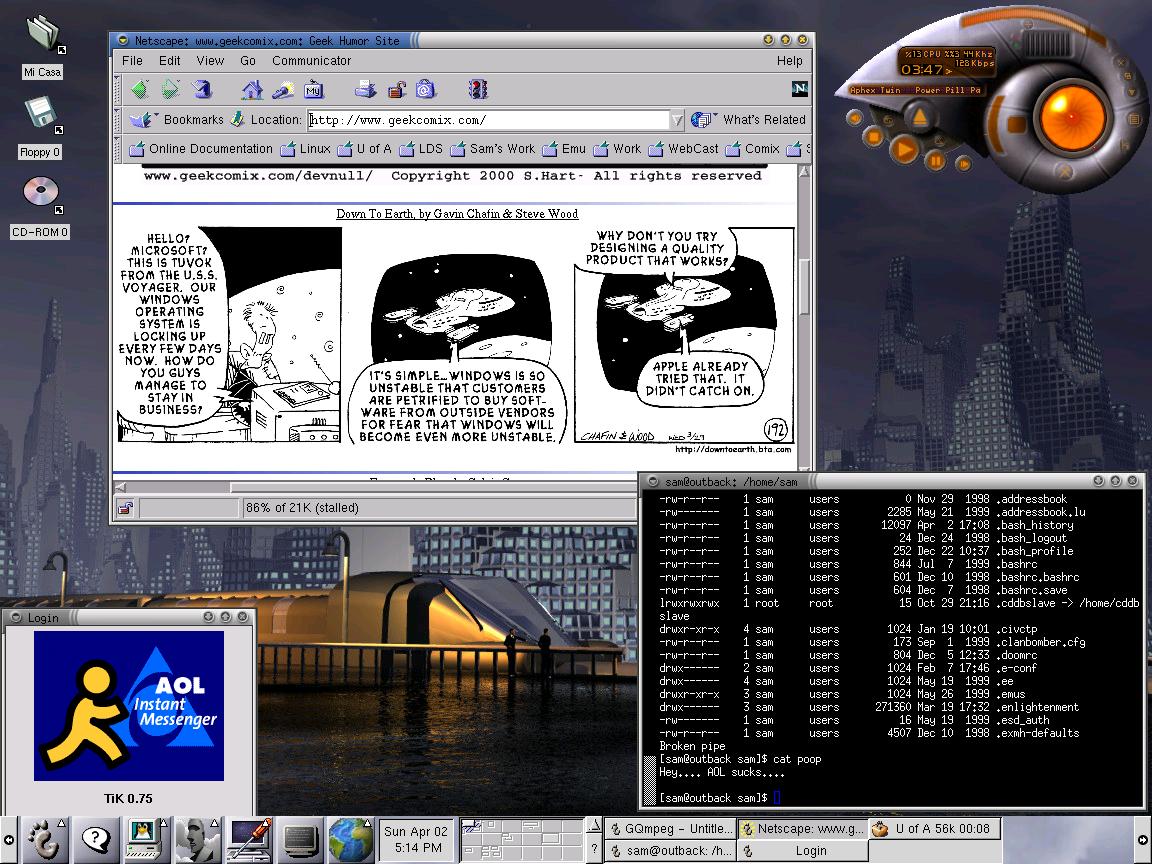Open the Bookmarks dropdown in Netscape
This screenshot has width=1152, height=864.
[176, 119]
